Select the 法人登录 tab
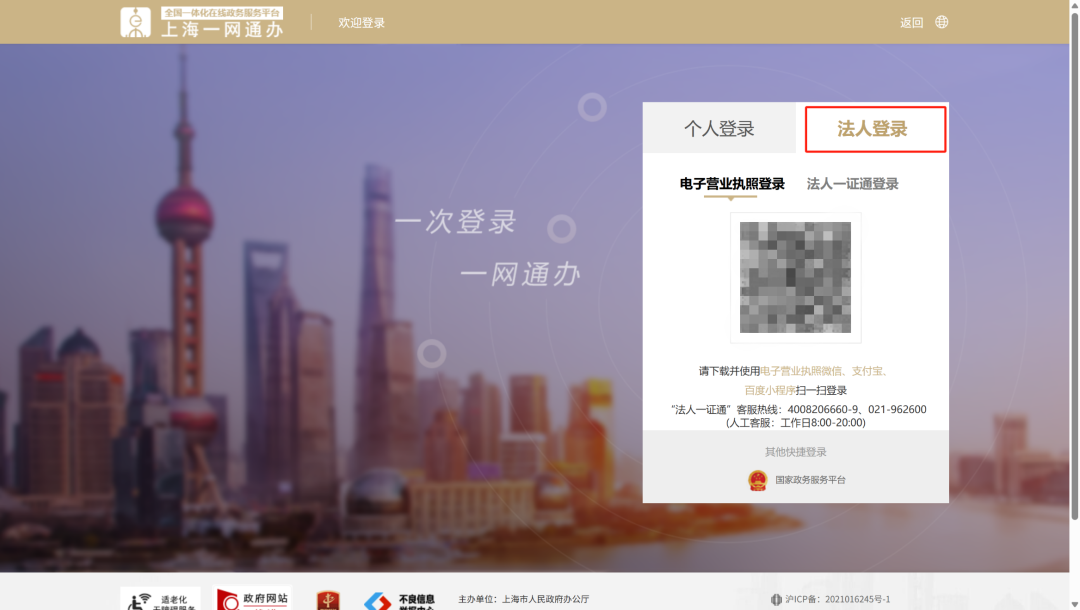 coord(872,129)
